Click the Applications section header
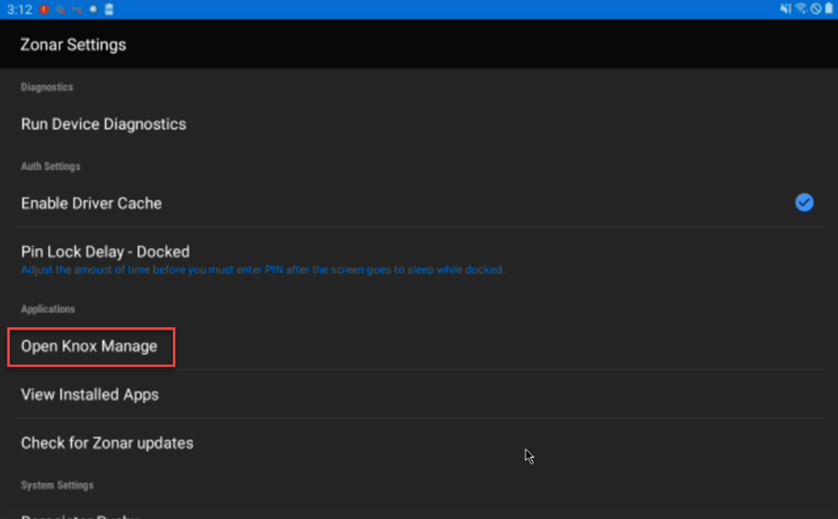 48,309
